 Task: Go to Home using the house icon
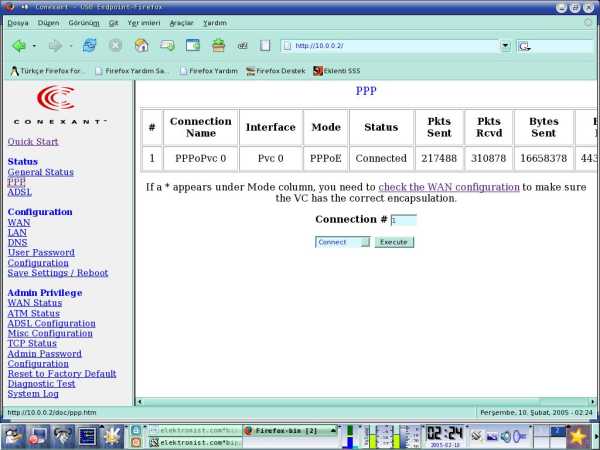click(x=142, y=46)
